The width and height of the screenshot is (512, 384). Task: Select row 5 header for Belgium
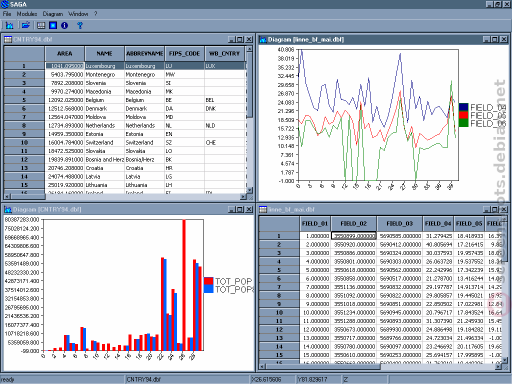[24, 100]
